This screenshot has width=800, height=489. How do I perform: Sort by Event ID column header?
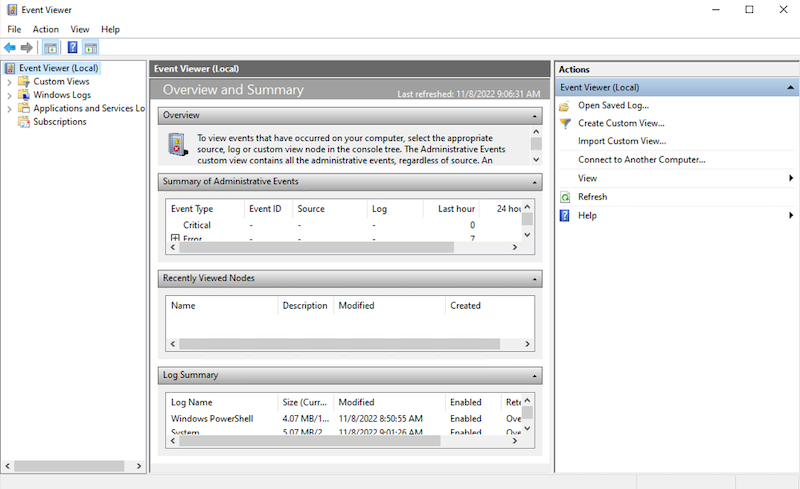[268, 209]
